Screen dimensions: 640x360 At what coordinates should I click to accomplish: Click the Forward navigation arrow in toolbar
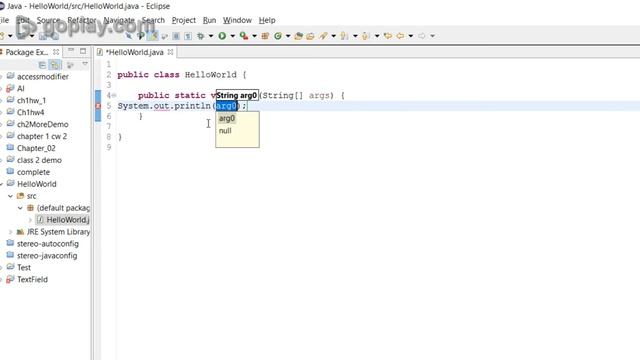422,36
